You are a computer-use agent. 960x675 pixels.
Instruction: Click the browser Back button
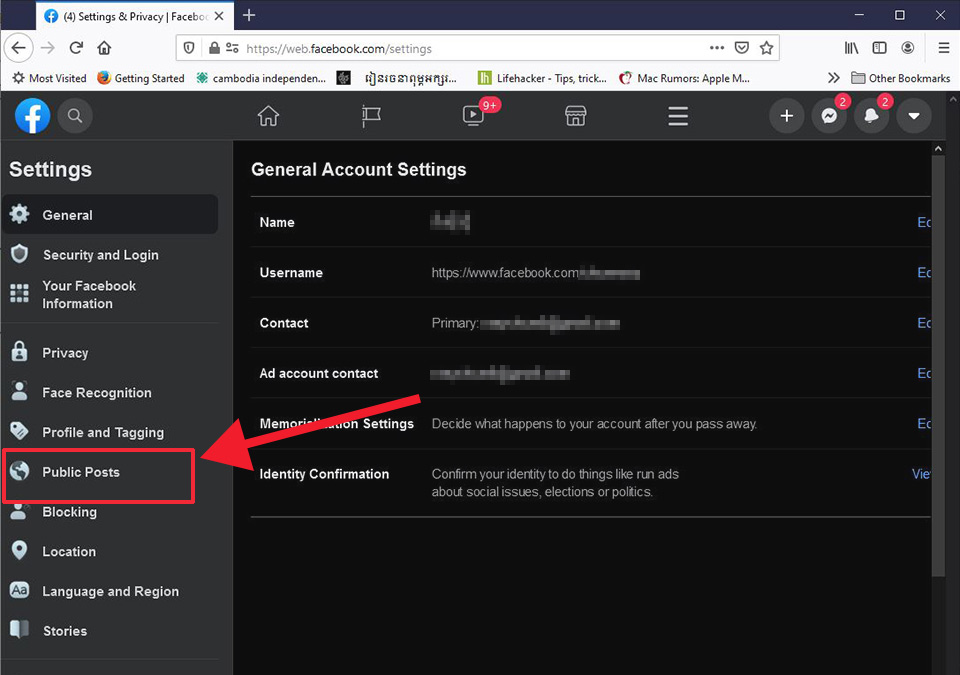[x=18, y=48]
